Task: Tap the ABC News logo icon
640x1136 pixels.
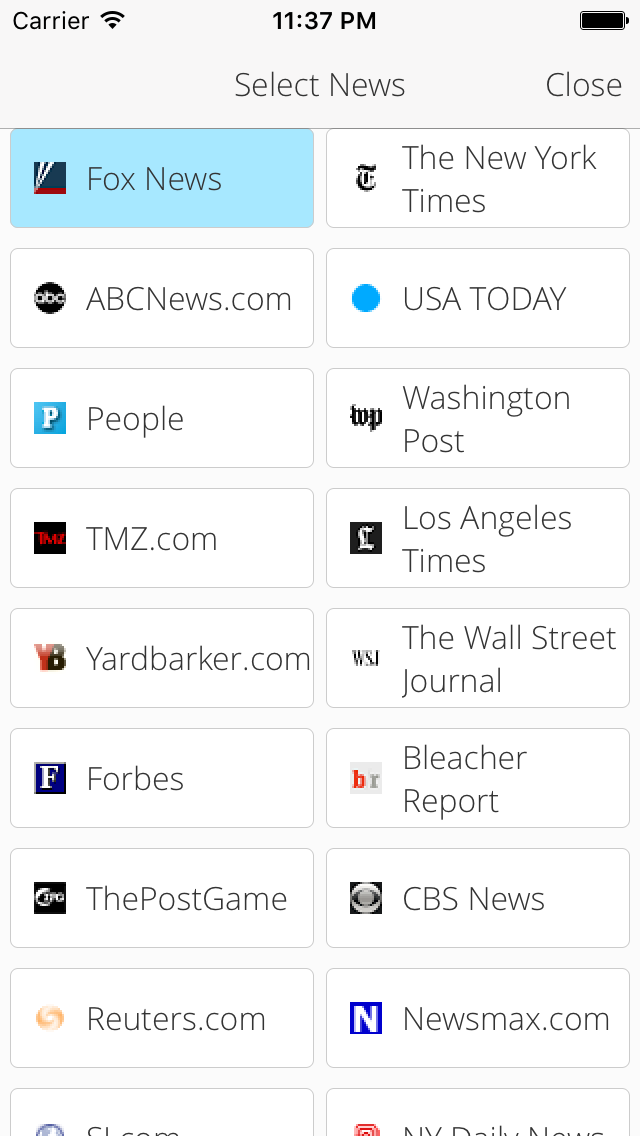Action: pos(50,298)
